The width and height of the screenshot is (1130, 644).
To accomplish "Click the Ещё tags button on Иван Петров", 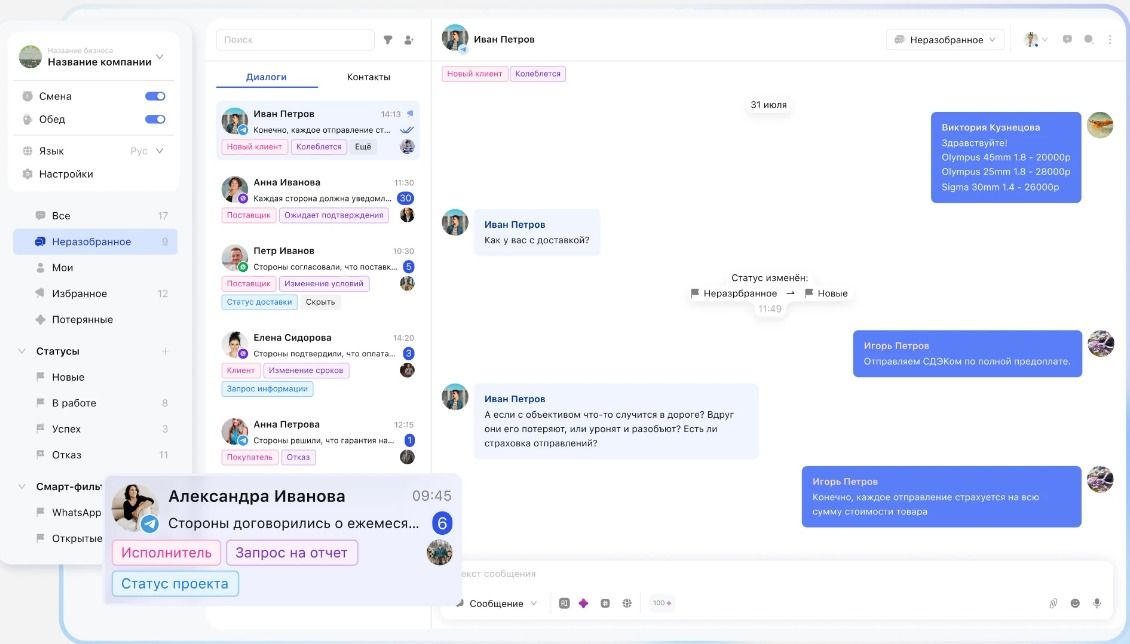I will click(363, 147).
